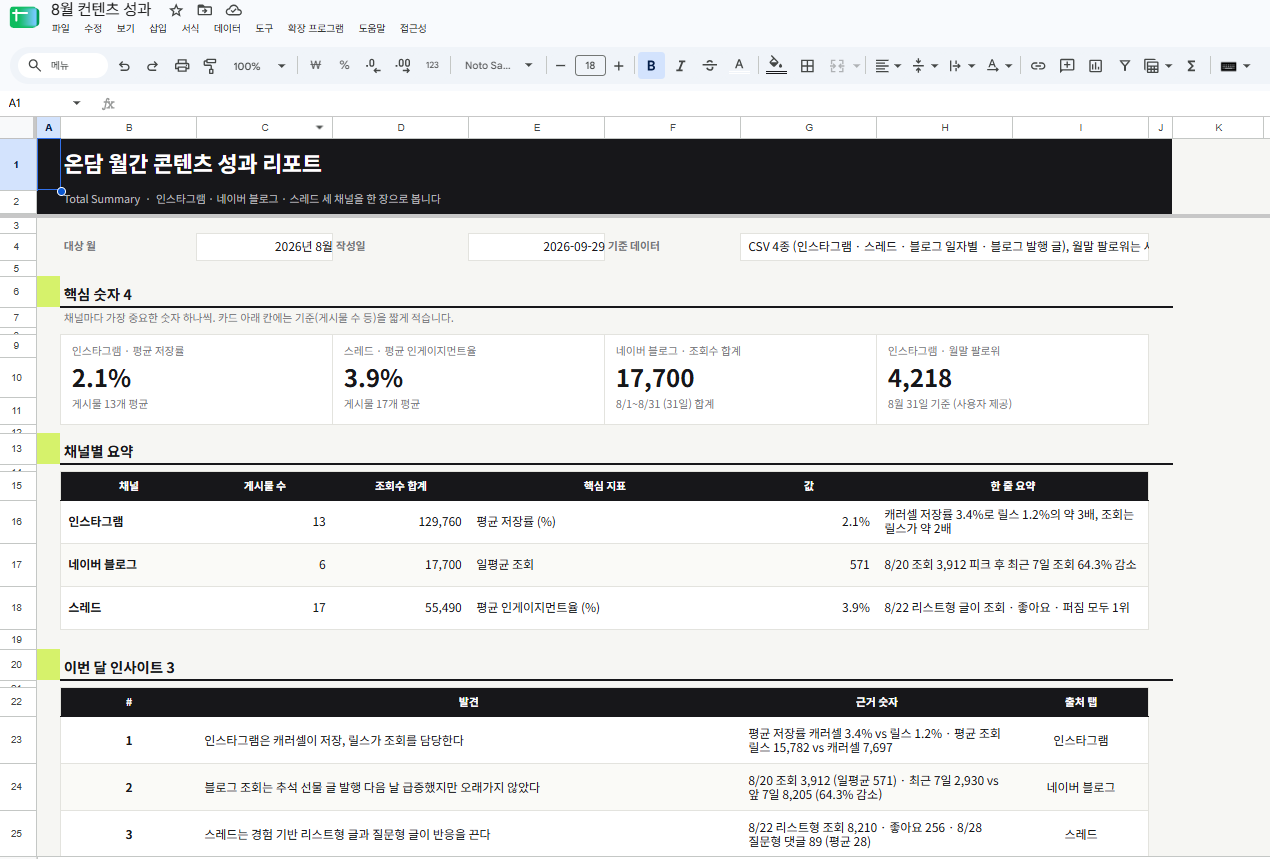This screenshot has width=1270, height=859.
Task: Open the text color picker
Action: (x=739, y=66)
